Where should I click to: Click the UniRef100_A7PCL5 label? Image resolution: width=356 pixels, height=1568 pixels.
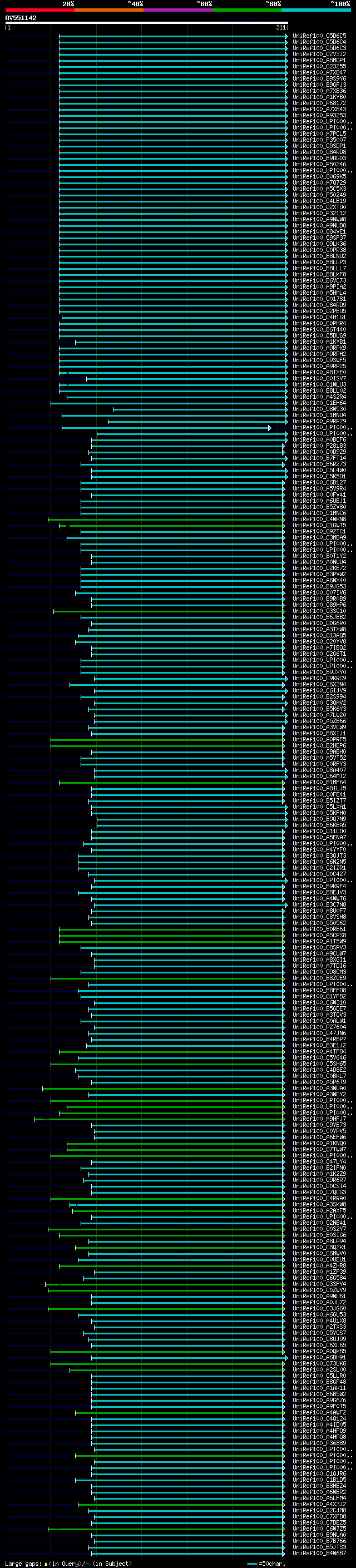[319, 134]
